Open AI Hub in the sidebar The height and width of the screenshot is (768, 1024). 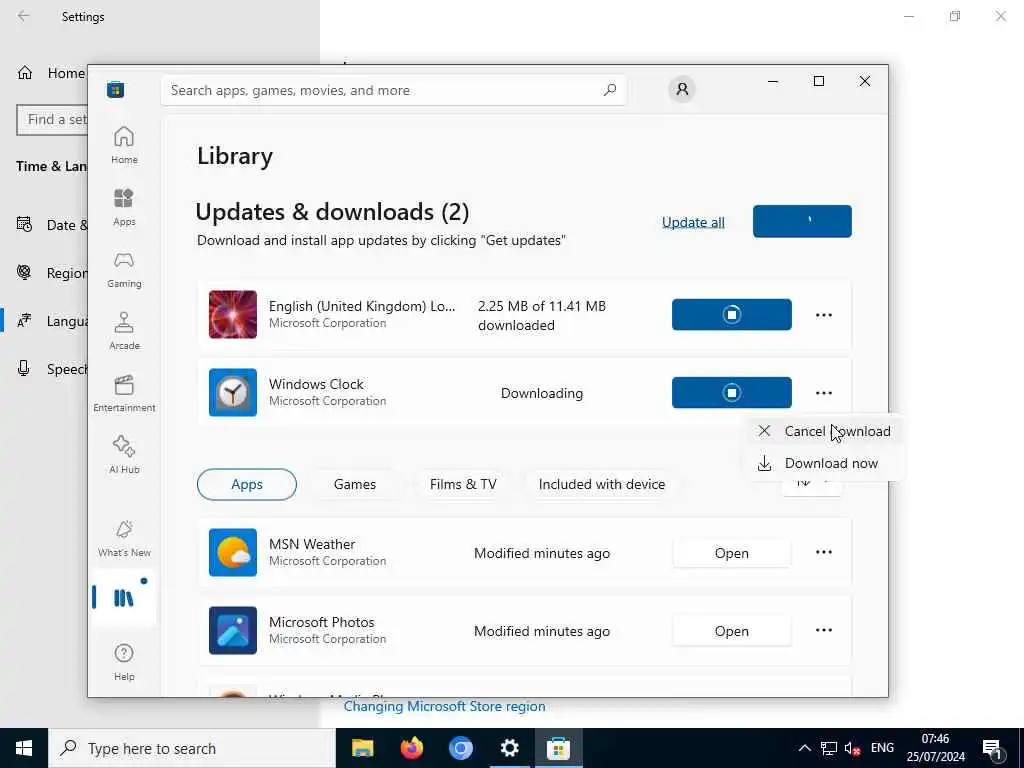pos(124,455)
